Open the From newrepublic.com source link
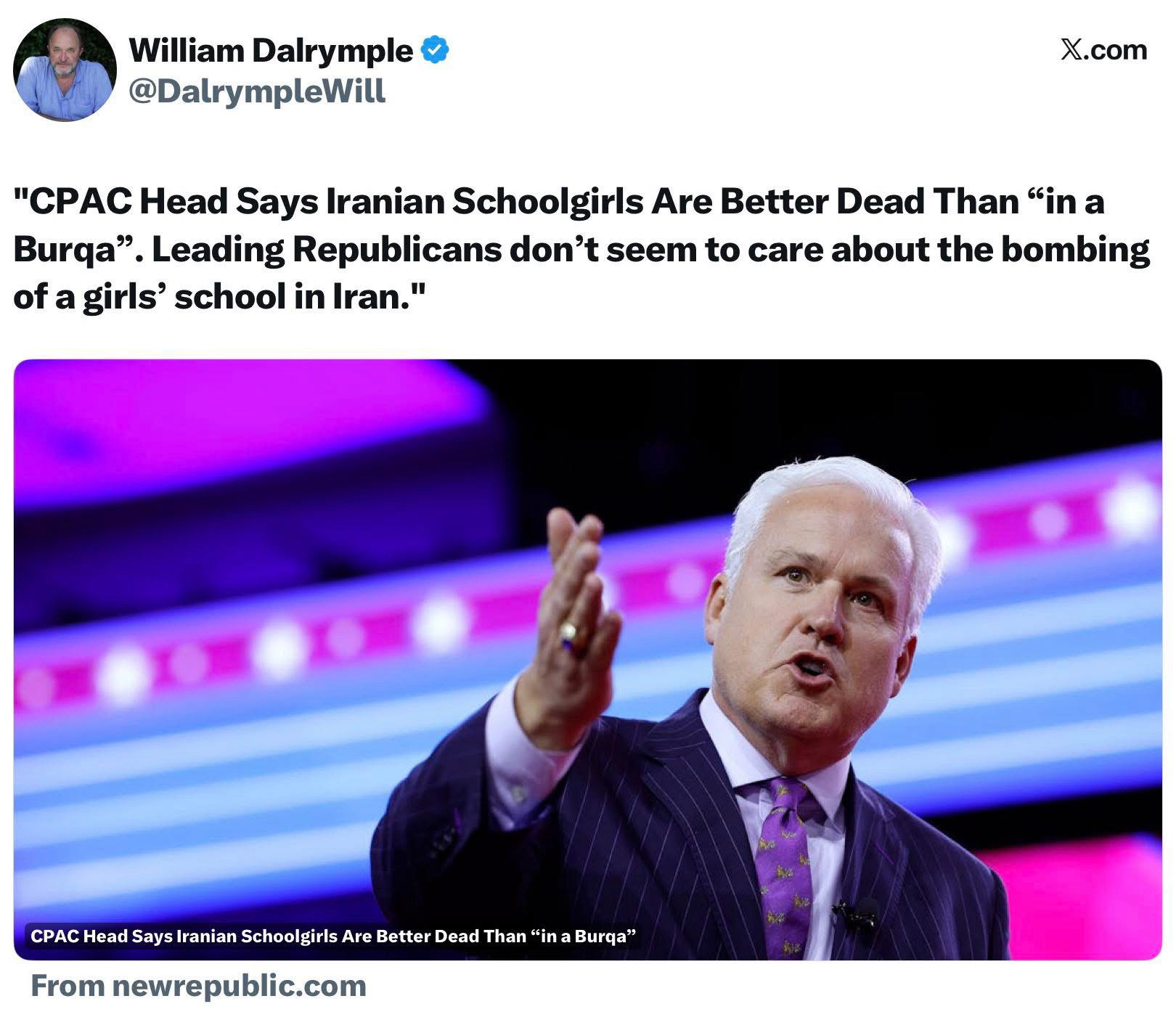Viewport: 1176px width, 1033px height. coord(198,986)
